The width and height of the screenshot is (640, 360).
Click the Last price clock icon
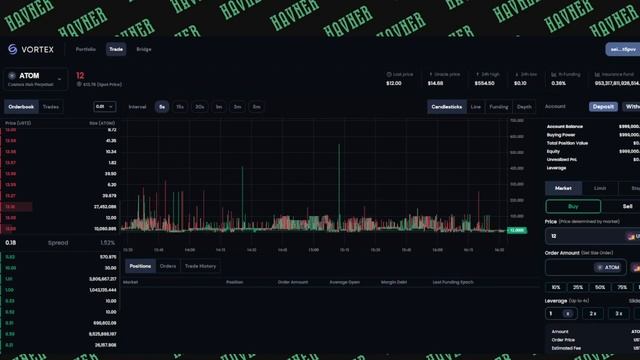tap(389, 75)
